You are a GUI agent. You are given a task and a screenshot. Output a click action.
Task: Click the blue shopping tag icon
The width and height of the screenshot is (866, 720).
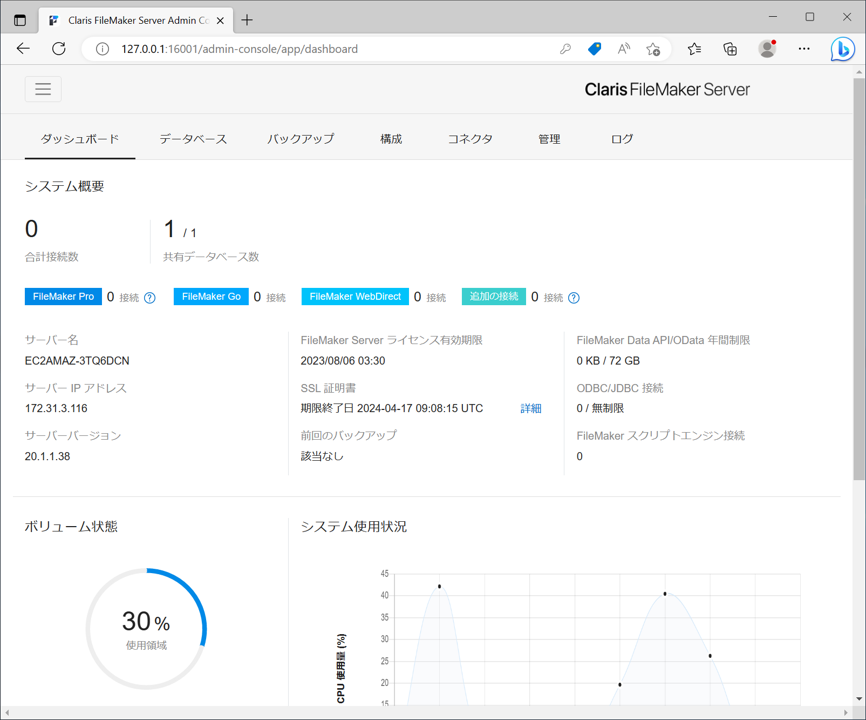tap(594, 49)
